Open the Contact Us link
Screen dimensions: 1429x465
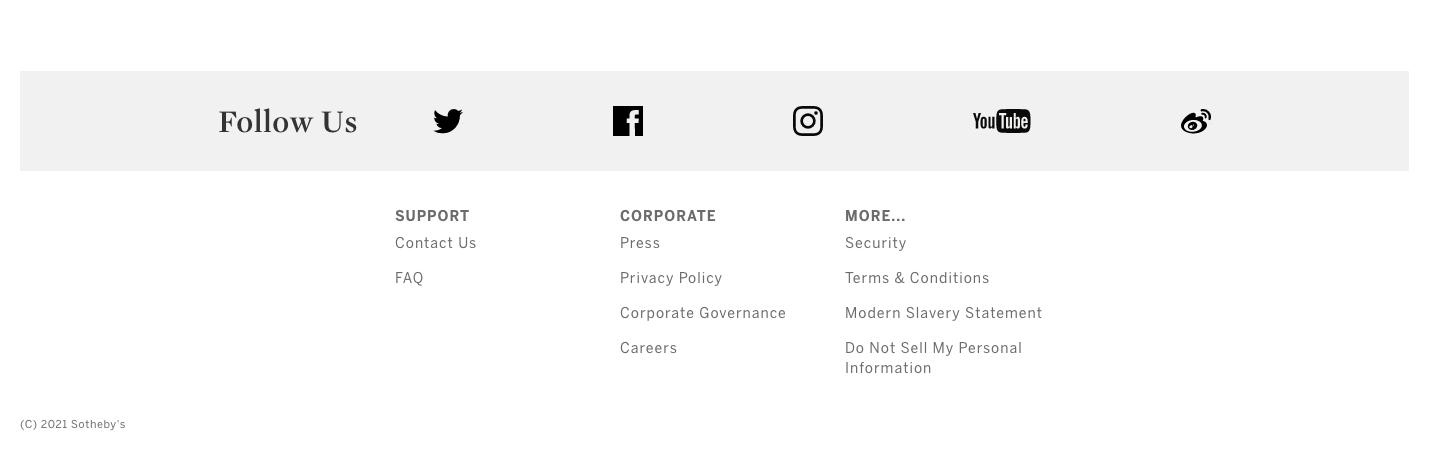pos(436,243)
